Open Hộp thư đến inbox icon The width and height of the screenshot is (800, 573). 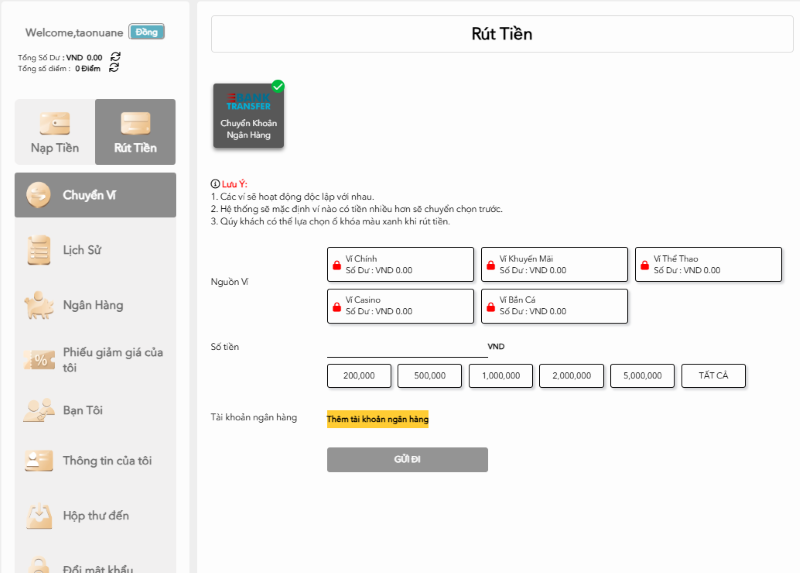point(39,515)
